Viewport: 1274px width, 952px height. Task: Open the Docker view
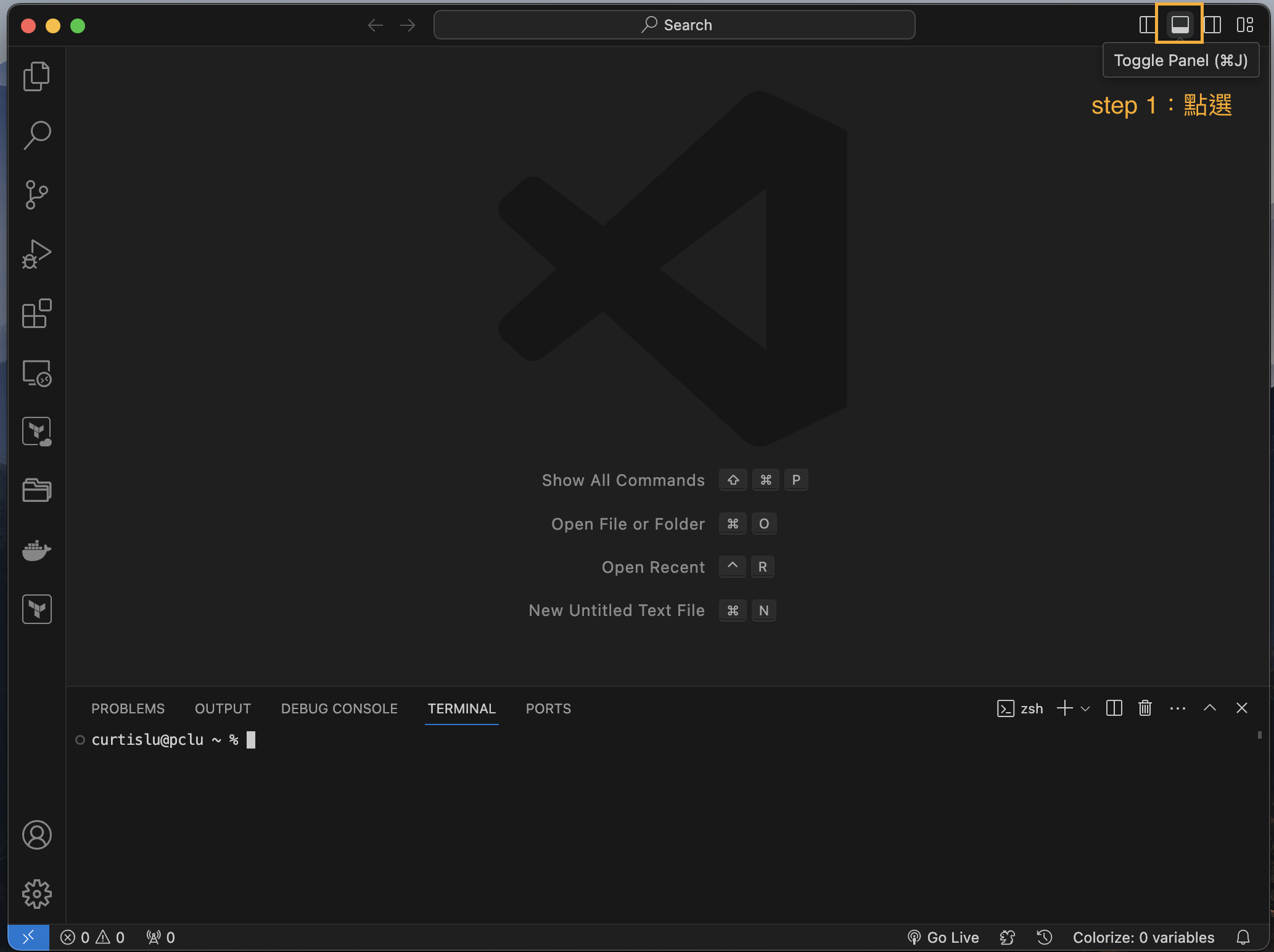click(x=36, y=550)
